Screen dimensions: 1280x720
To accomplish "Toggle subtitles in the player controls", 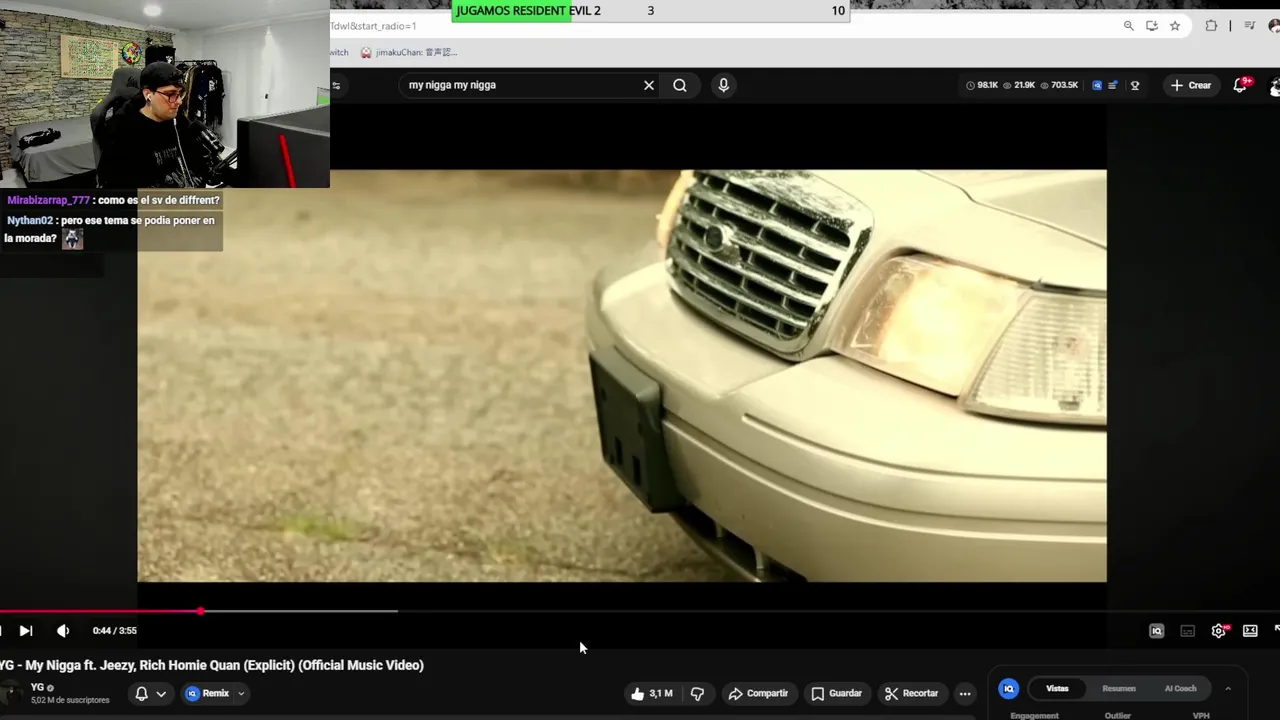I will [1188, 631].
